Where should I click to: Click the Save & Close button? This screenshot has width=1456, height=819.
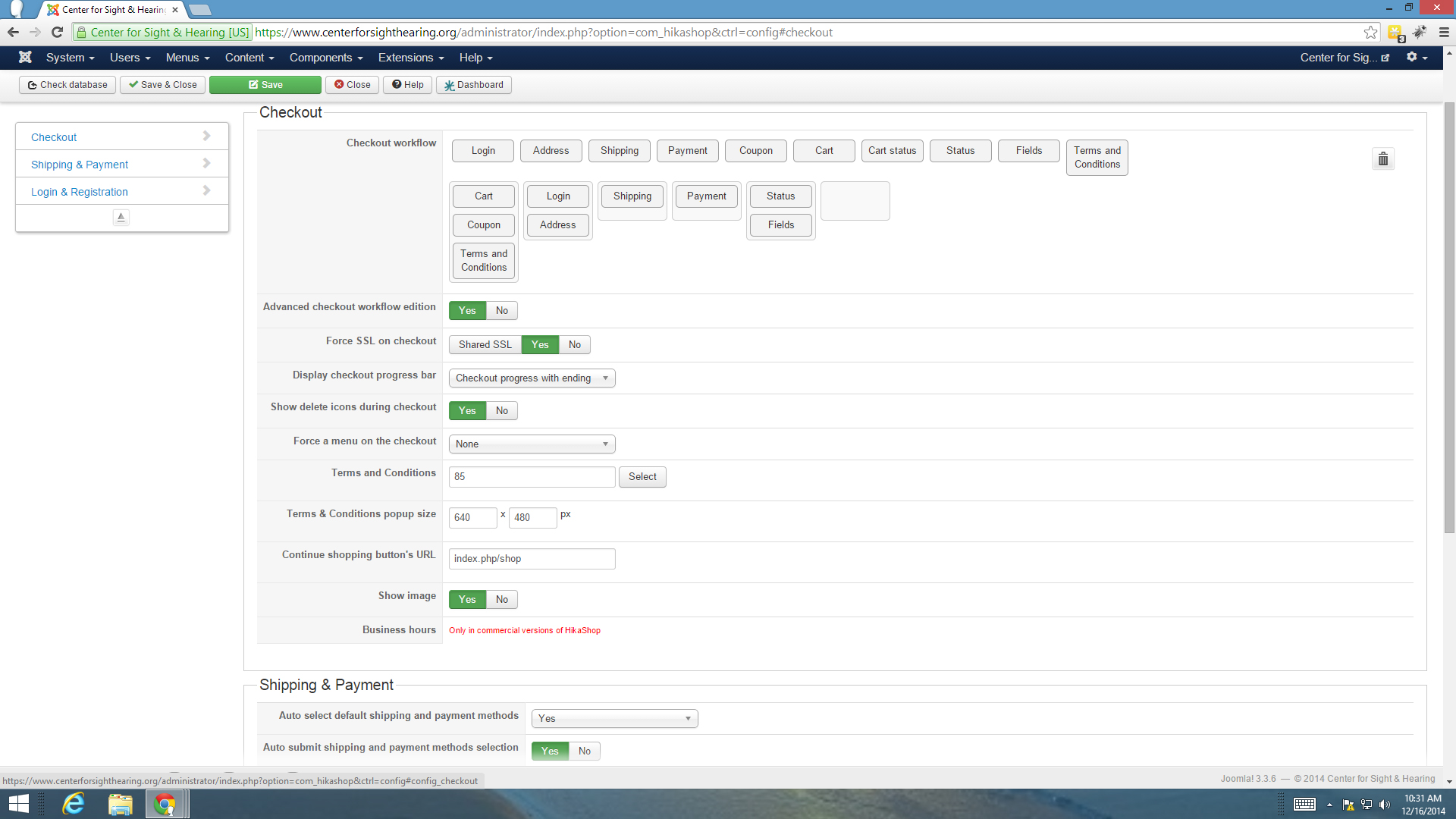162,85
